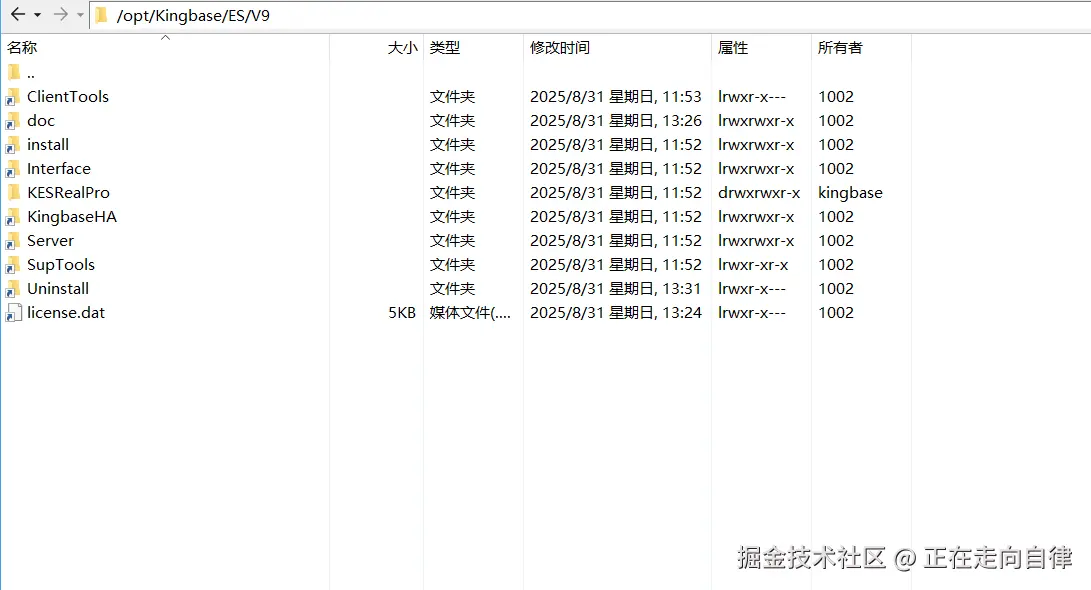The image size is (1091, 590).
Task: Click the folder icon in the path bar
Action: pyautogui.click(x=102, y=15)
